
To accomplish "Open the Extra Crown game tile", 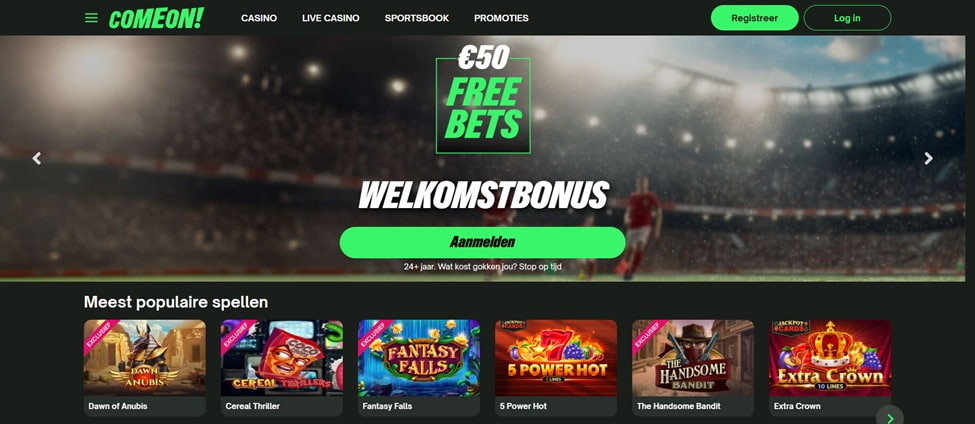I will (830, 367).
